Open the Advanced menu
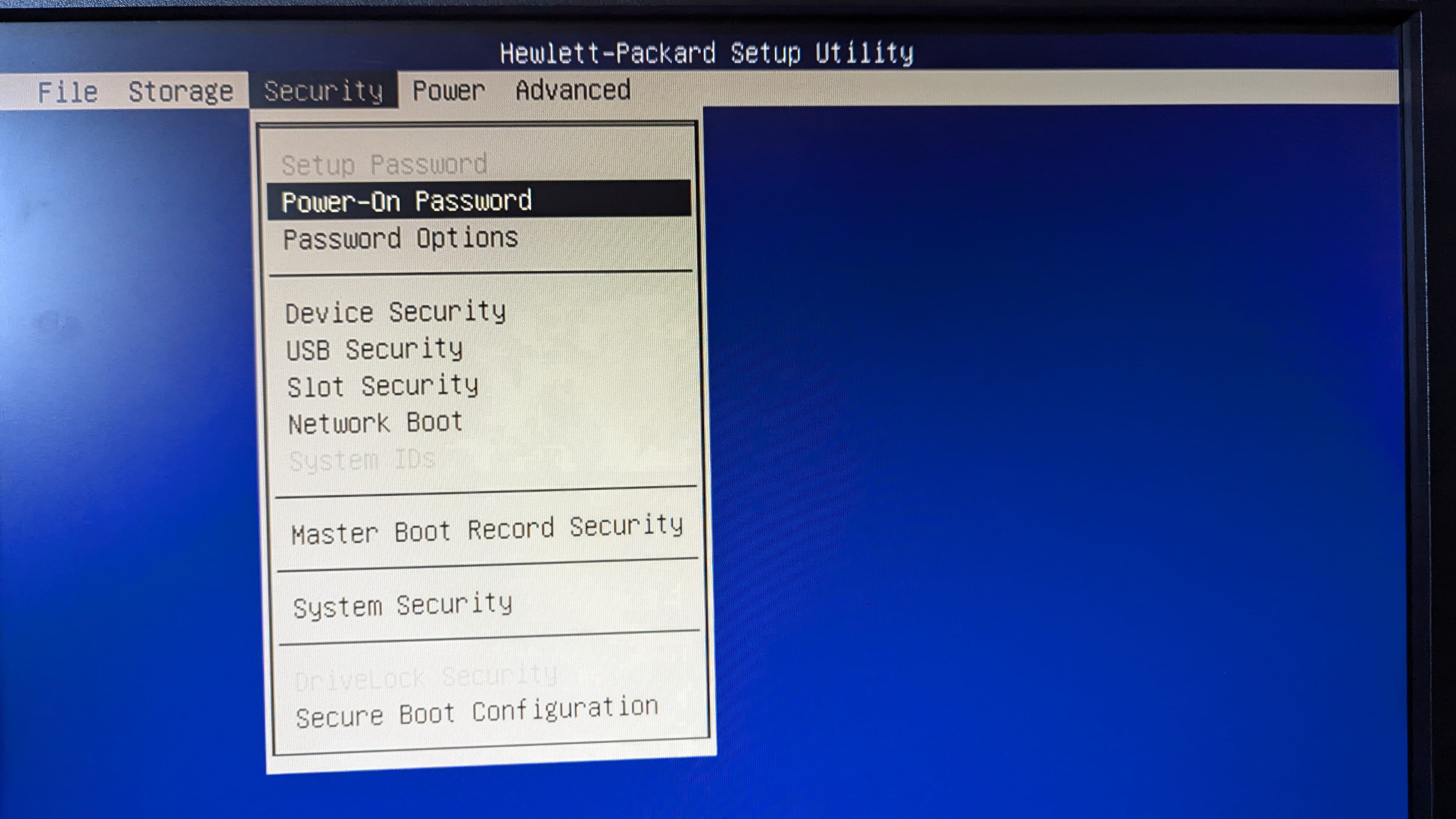This screenshot has width=1456, height=819. 573,90
